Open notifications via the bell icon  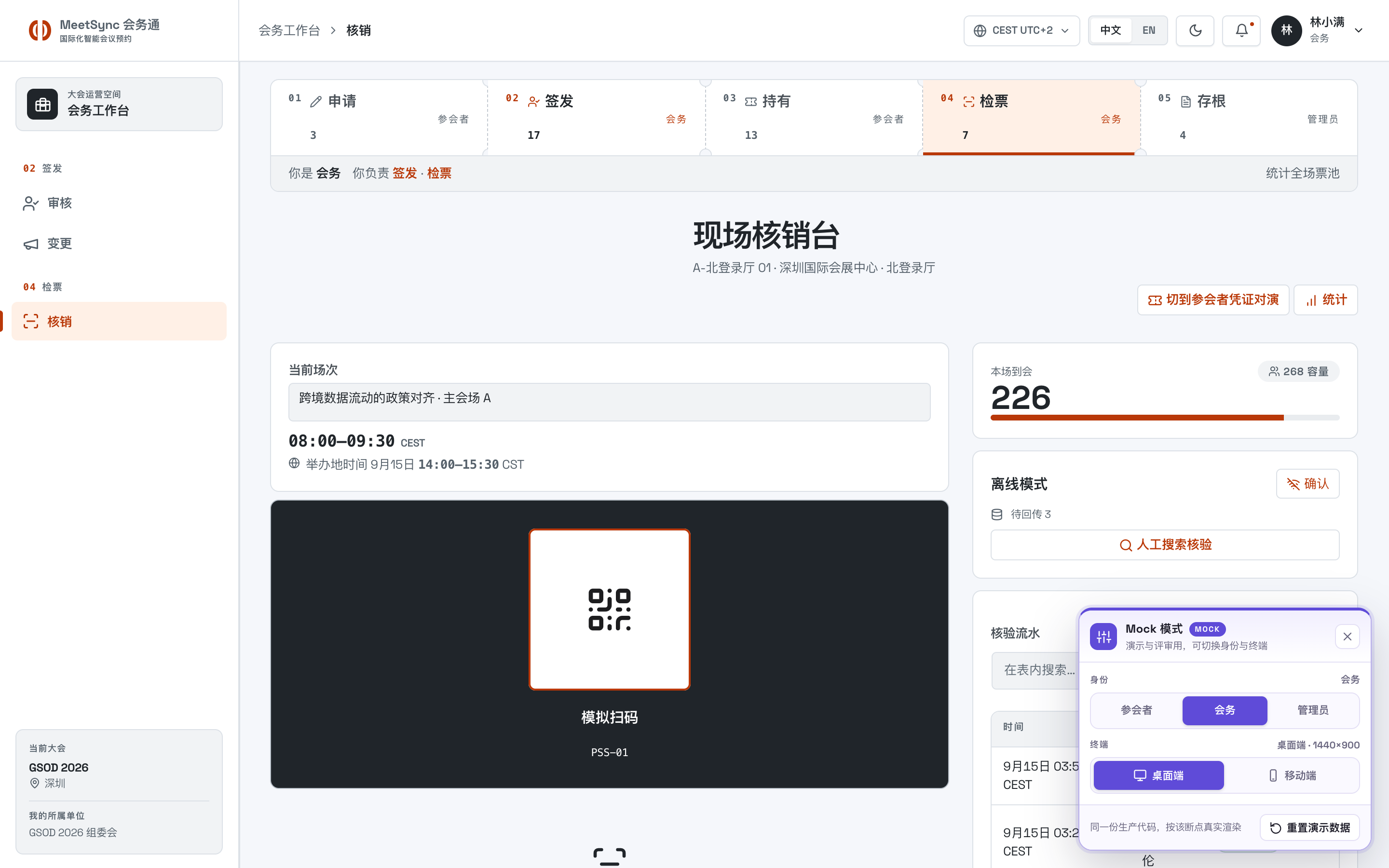(x=1241, y=30)
